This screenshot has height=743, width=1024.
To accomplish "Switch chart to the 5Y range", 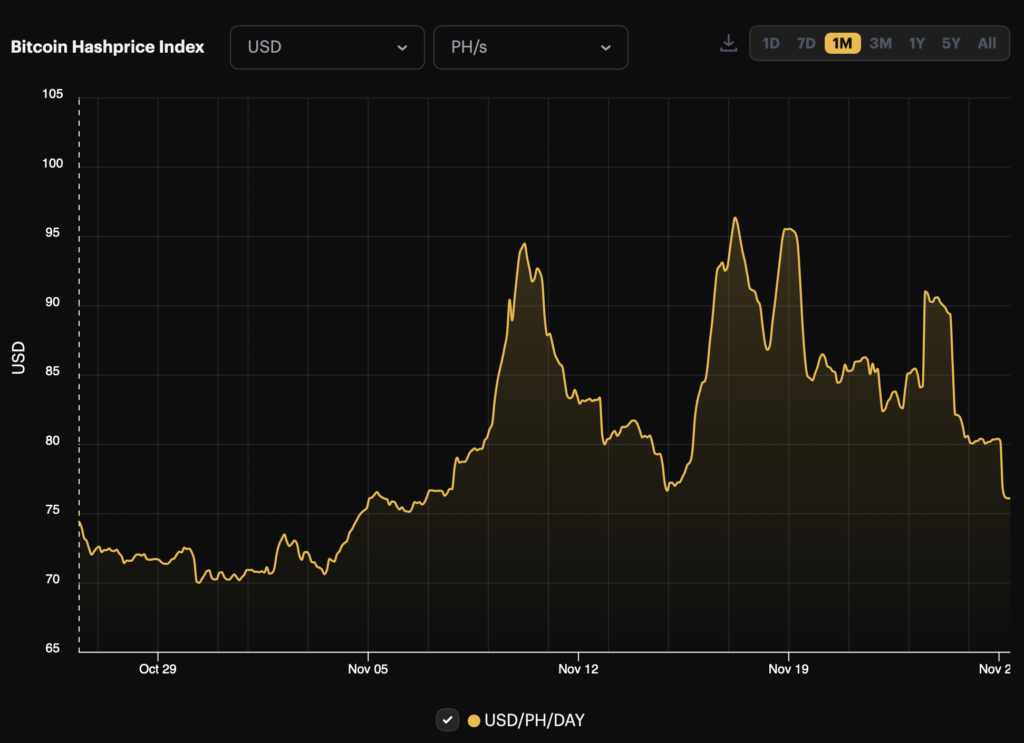I will (x=951, y=44).
